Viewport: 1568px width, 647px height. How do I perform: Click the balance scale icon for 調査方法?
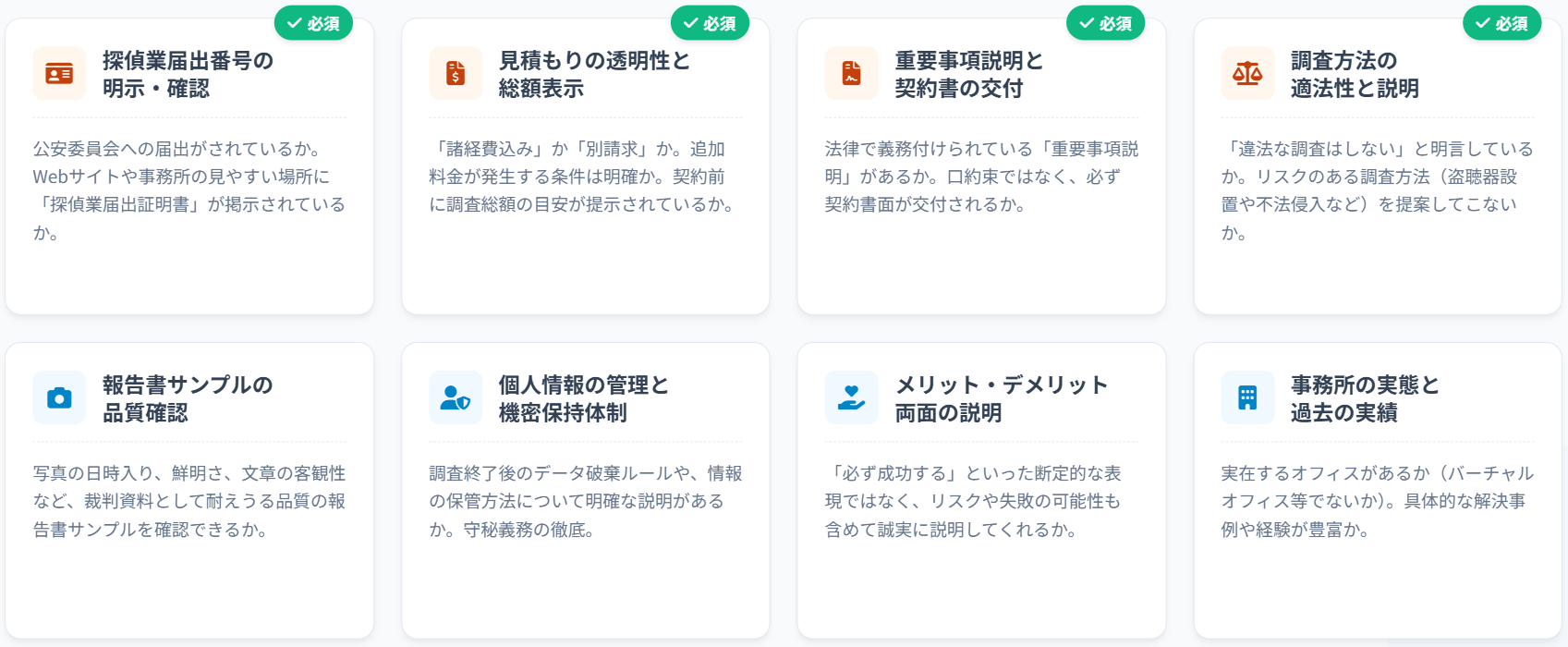point(1247,74)
